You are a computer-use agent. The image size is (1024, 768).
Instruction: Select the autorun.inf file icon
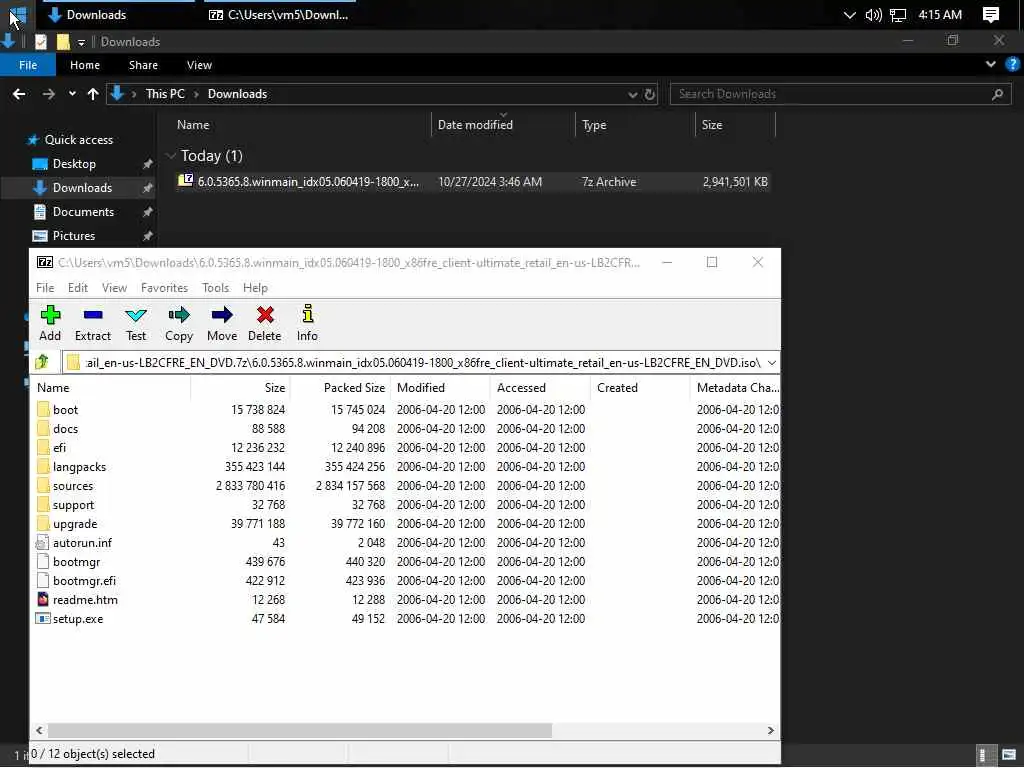click(x=43, y=543)
